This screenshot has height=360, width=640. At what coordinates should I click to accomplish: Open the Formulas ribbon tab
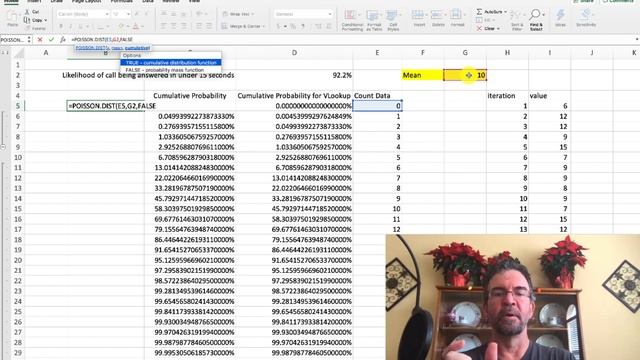(122, 1)
